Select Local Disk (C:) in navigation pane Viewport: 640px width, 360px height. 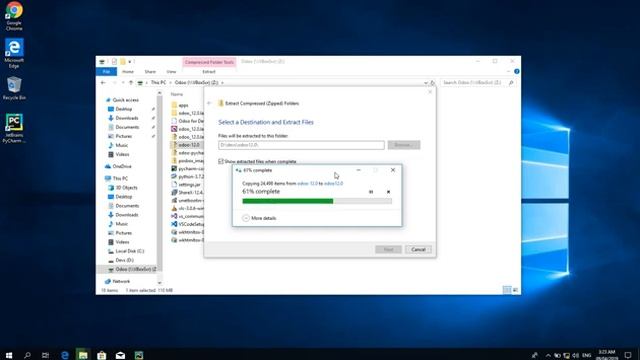point(129,251)
